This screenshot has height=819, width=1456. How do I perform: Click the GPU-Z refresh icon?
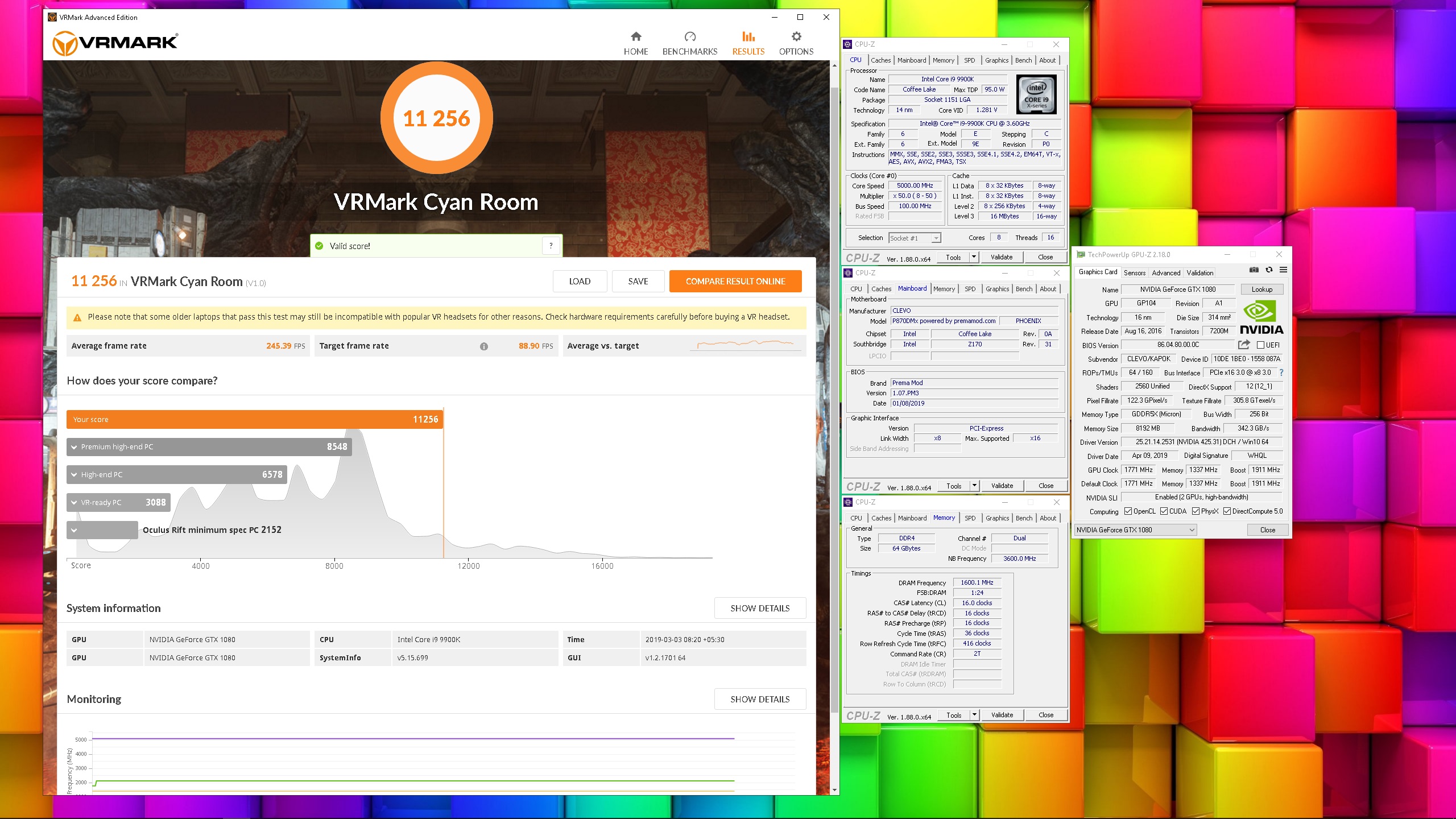click(1269, 270)
